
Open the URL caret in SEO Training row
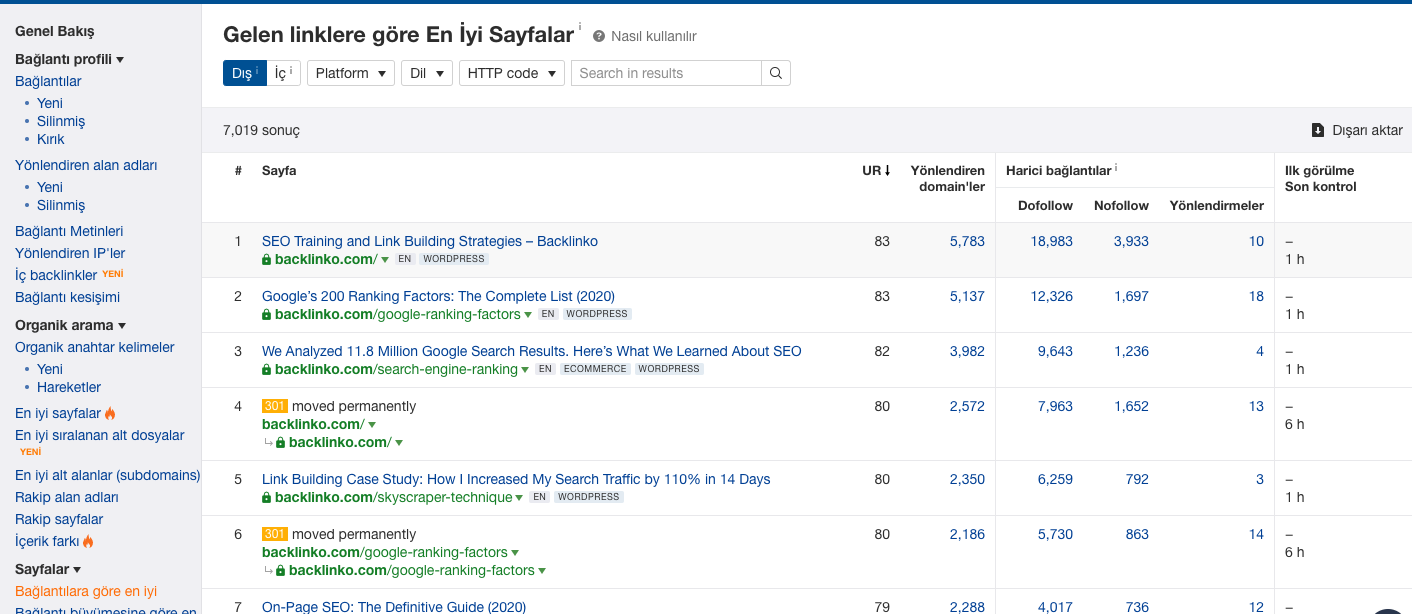[x=385, y=260]
